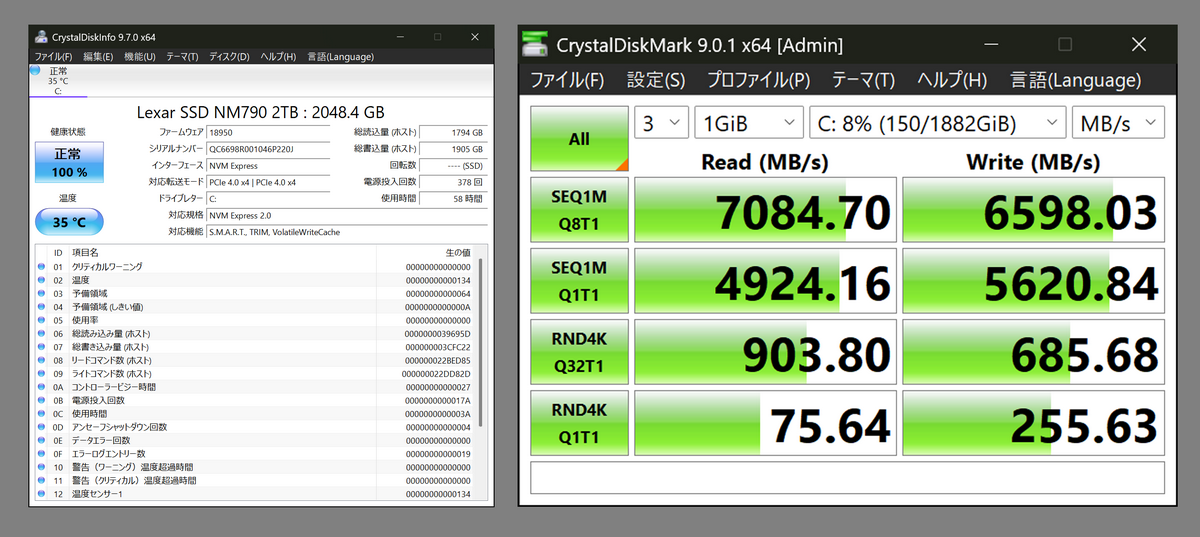Open ディスク(D) menu in CrystalDiskInfo

[x=229, y=56]
